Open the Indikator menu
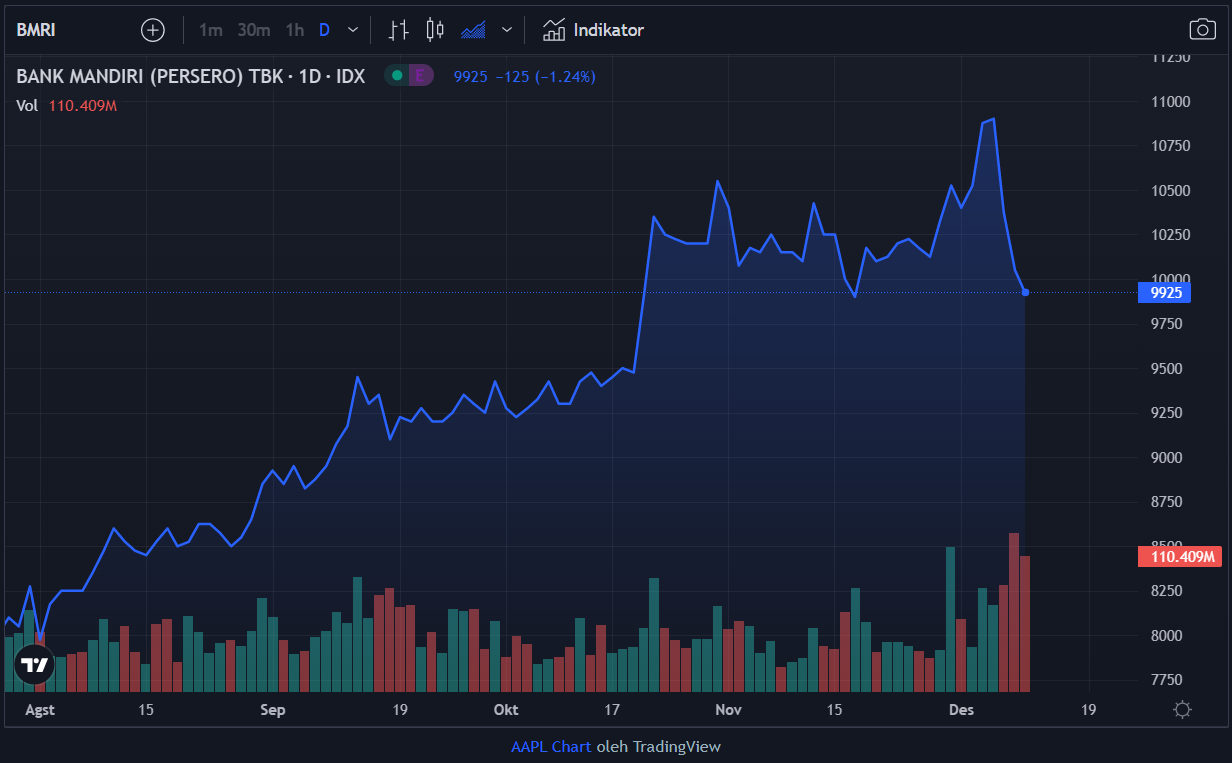This screenshot has width=1232, height=763. (593, 30)
